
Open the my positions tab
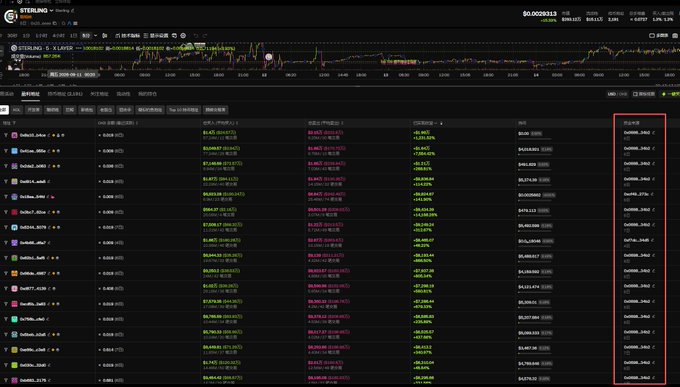click(147, 94)
